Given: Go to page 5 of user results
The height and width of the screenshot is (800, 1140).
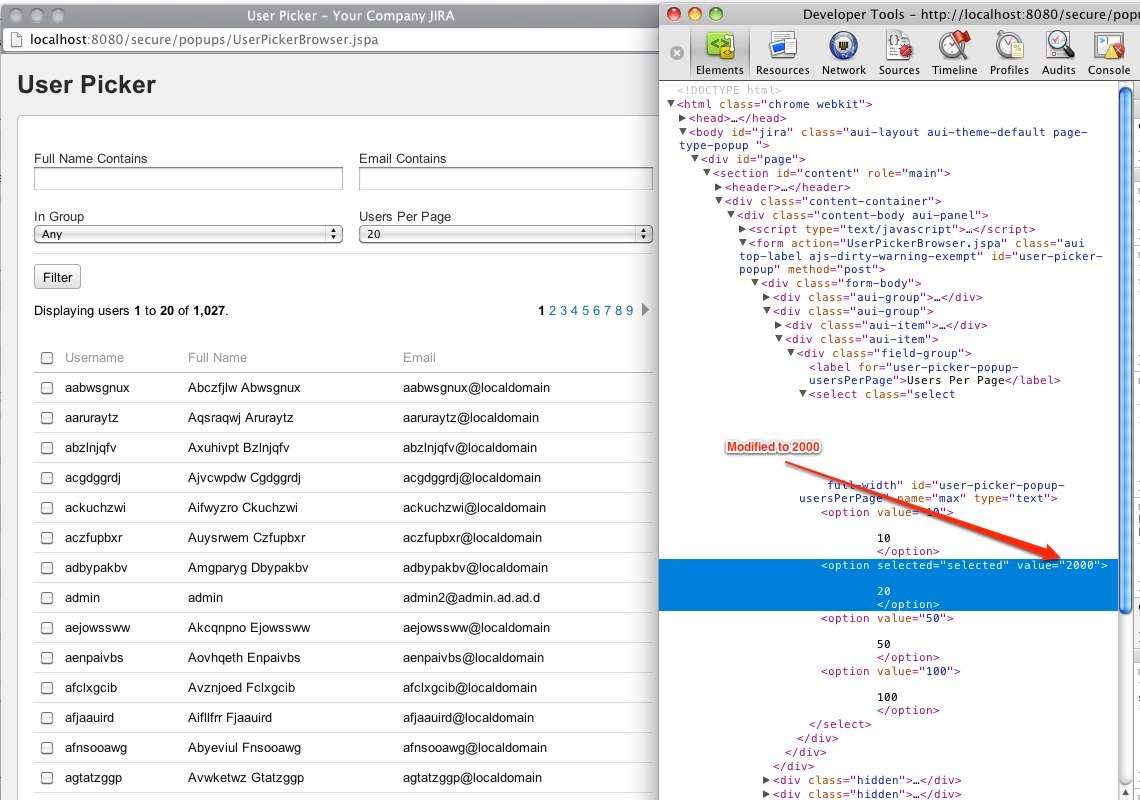Looking at the screenshot, I should [585, 311].
